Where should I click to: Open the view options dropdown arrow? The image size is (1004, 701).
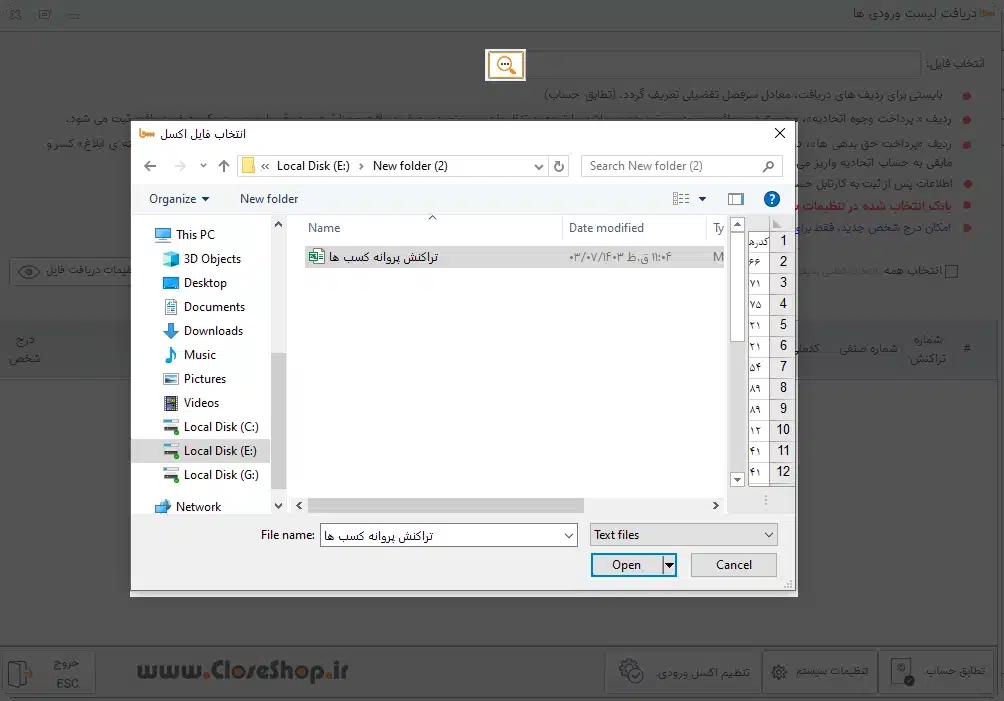click(702, 199)
